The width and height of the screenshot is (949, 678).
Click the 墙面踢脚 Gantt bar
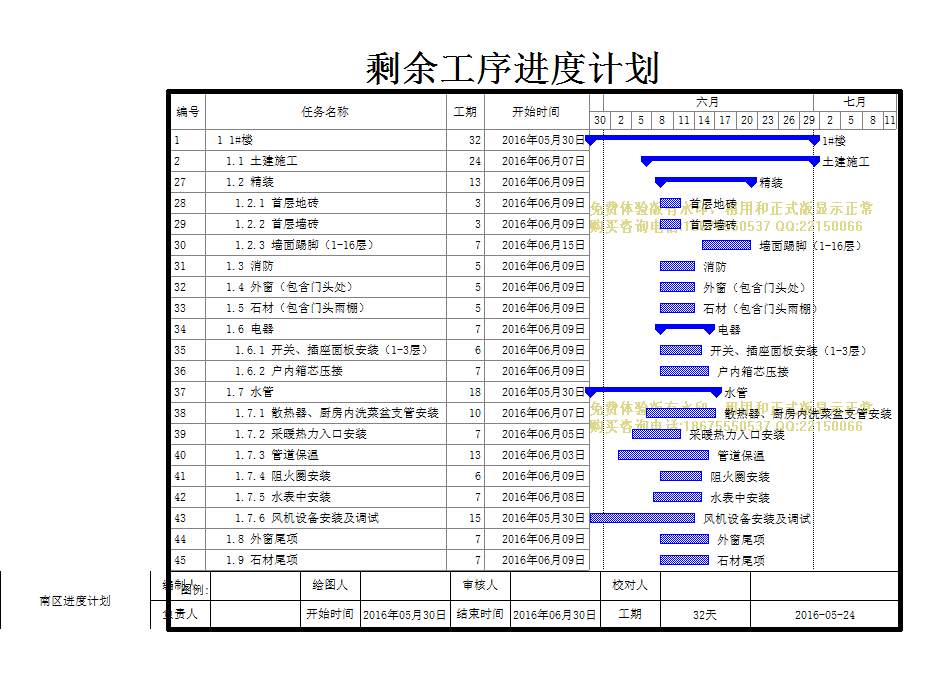(x=726, y=245)
